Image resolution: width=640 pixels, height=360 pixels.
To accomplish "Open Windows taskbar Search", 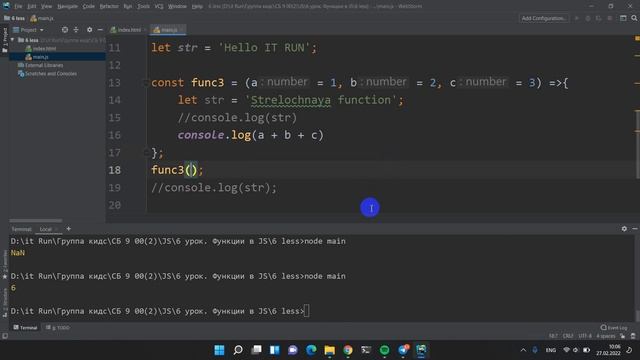I will tap(238, 350).
